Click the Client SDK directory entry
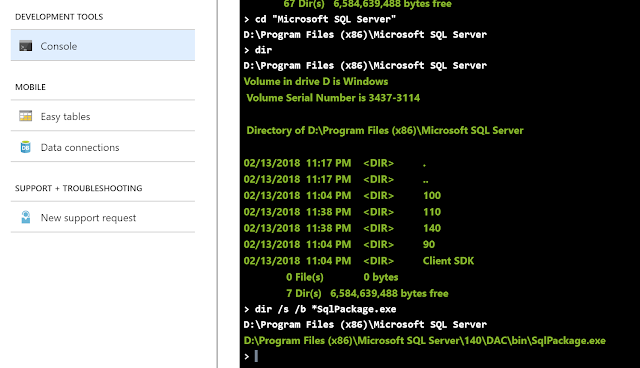 449,261
